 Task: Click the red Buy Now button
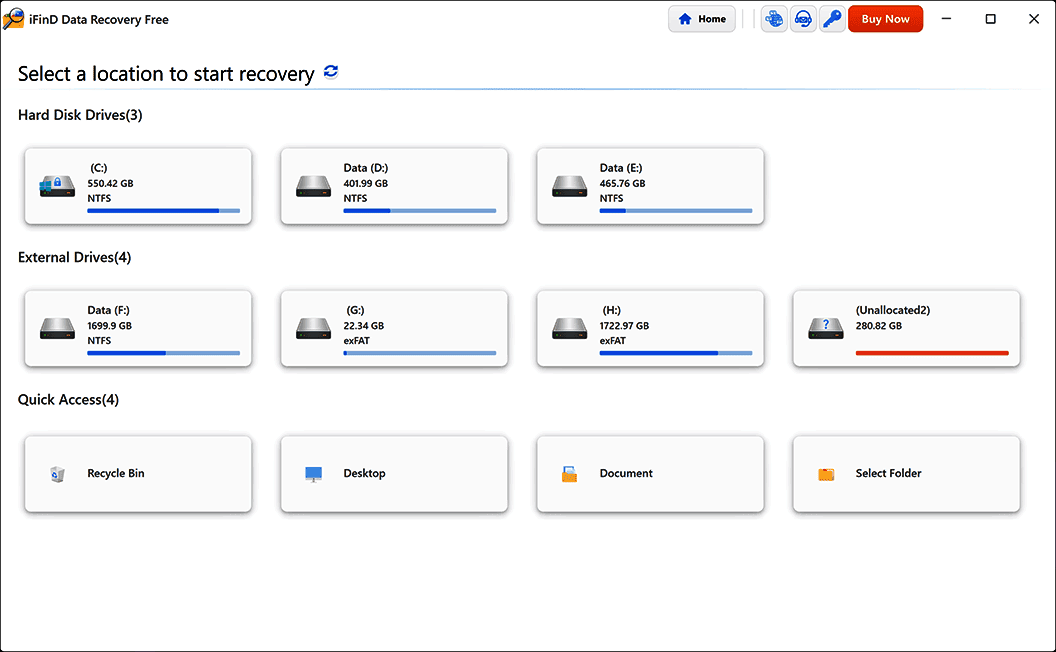885,19
